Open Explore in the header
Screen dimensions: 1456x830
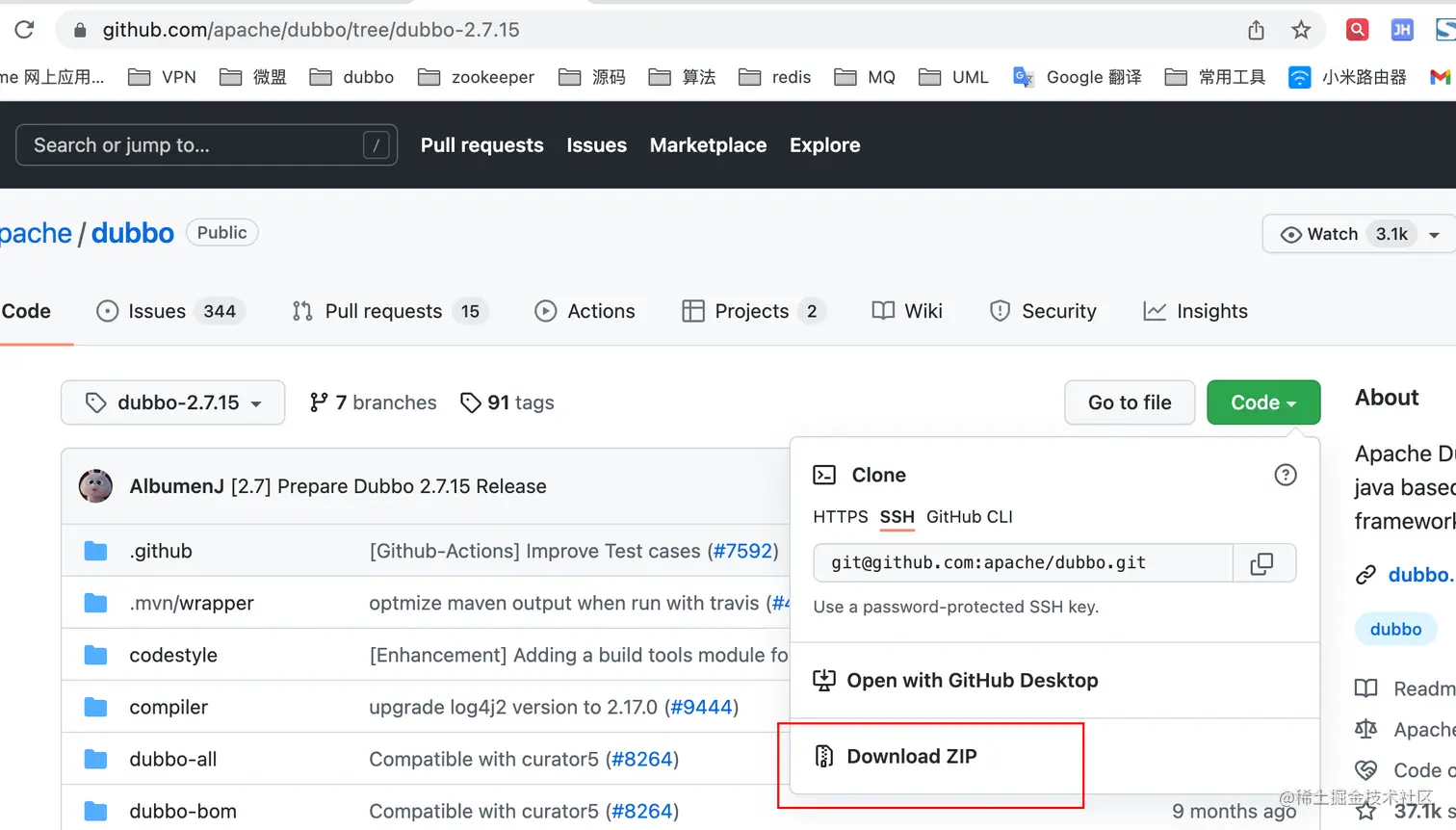(825, 145)
